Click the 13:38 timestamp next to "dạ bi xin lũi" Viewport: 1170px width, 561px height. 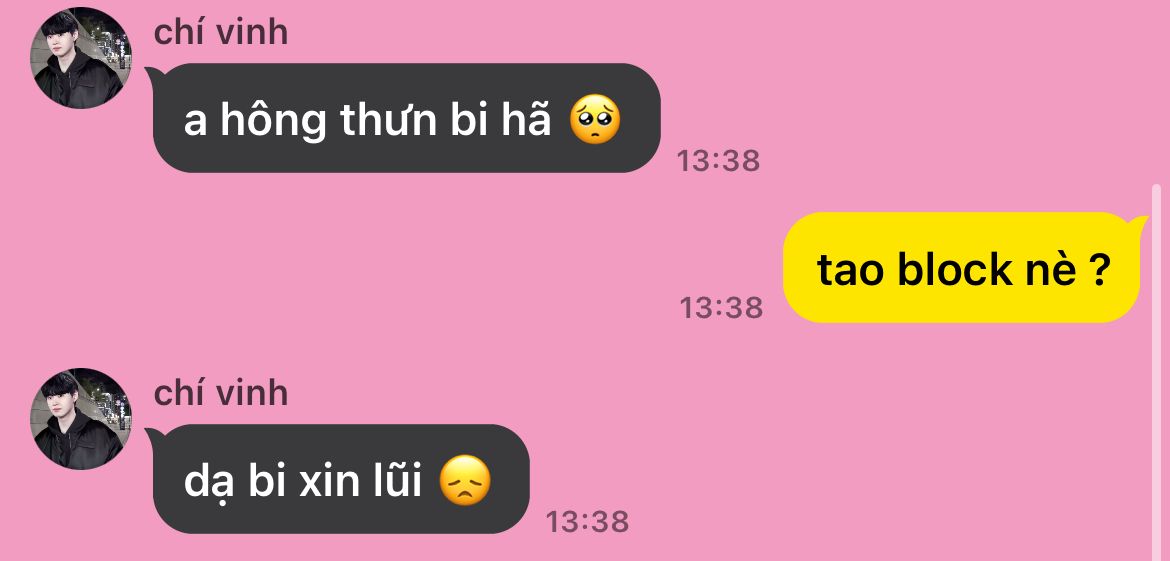[587, 521]
